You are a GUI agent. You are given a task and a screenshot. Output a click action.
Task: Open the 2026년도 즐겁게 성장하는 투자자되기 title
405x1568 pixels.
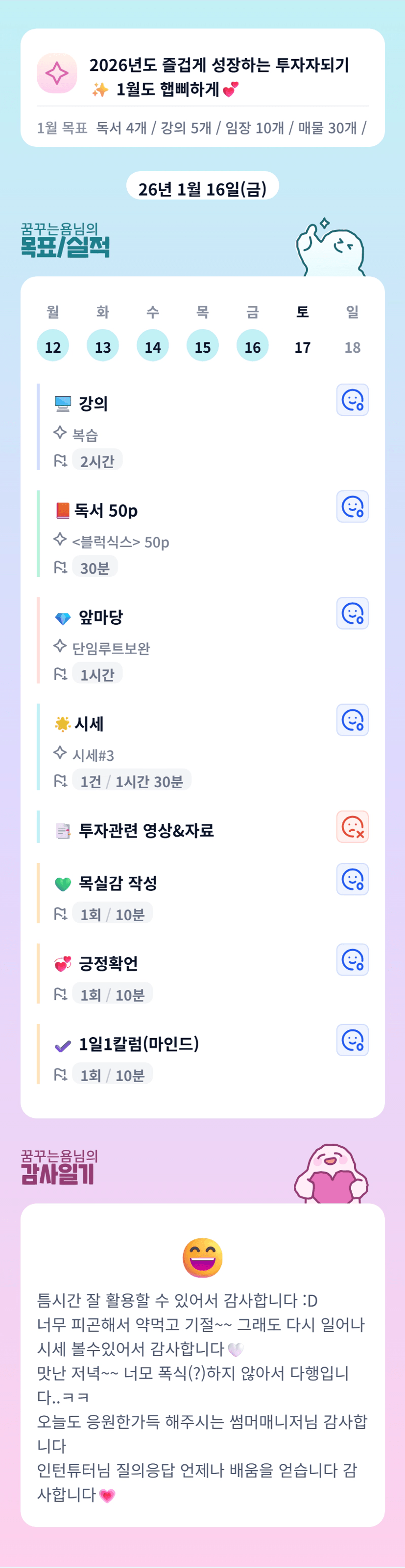(219, 65)
